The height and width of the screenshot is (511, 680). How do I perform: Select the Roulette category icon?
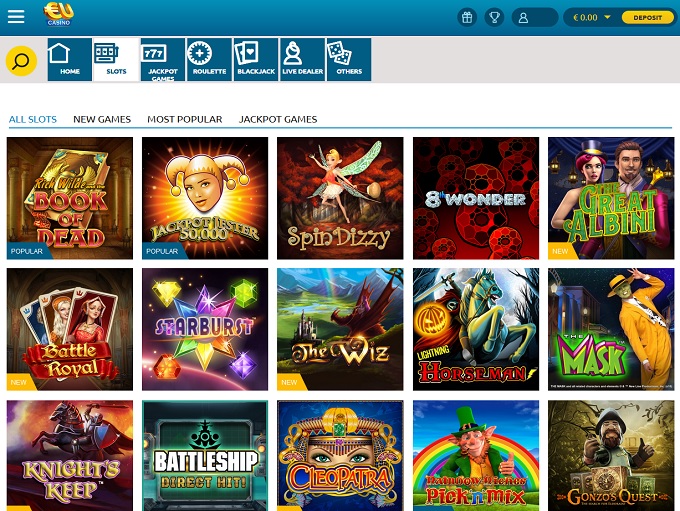tap(208, 59)
